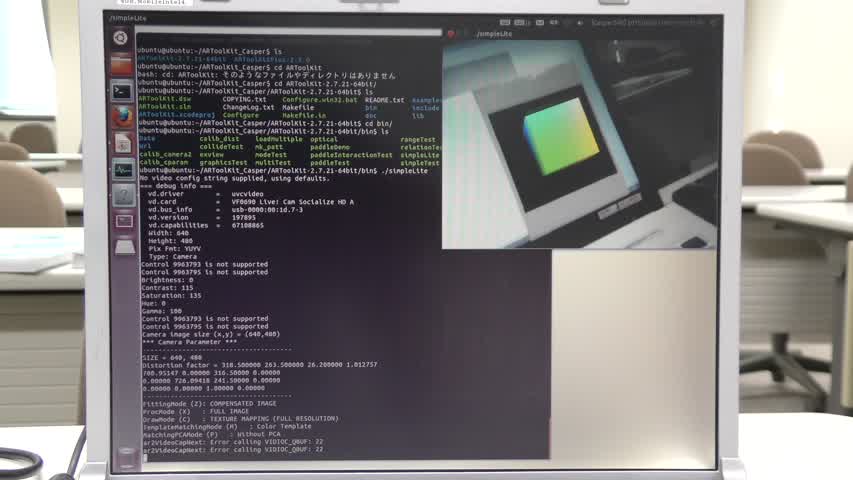Click last 'Error calling VIDIOC_QBUF: 22' line
This screenshot has height=480, width=853.
pyautogui.click(x=233, y=450)
